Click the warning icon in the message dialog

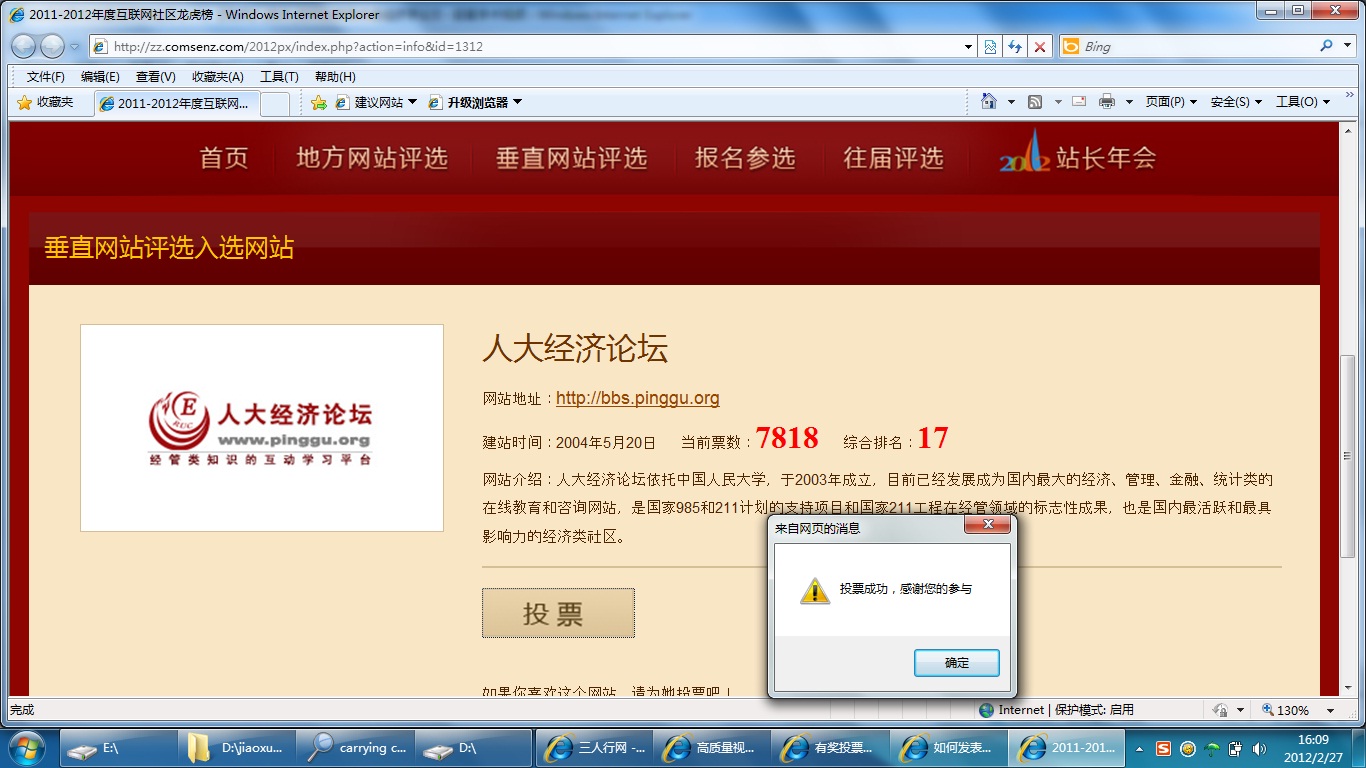(x=815, y=590)
